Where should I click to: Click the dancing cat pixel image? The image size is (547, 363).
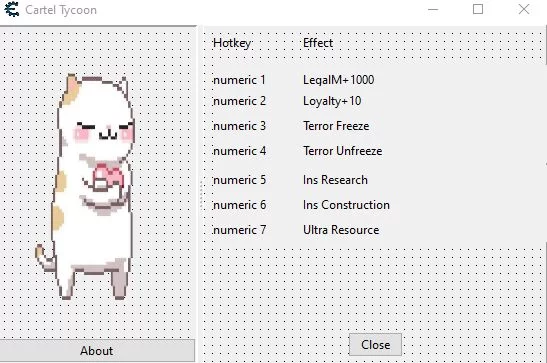tap(85, 187)
